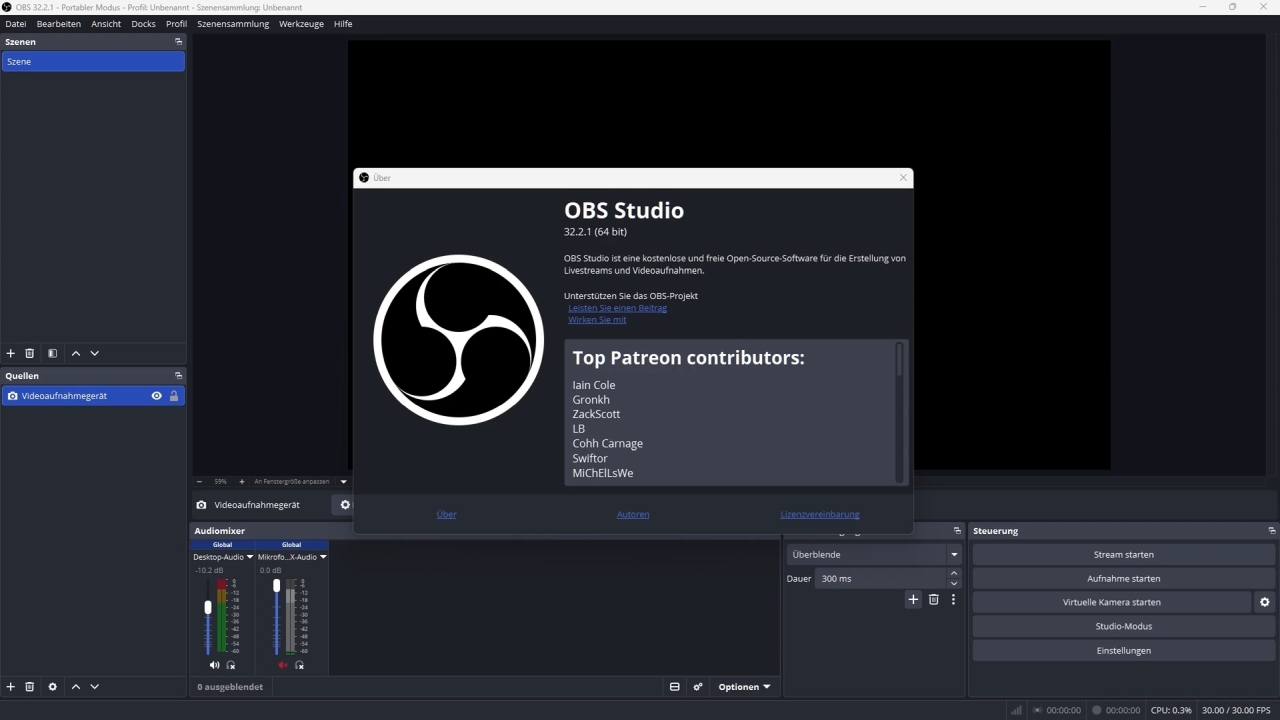Click Aufnahme starten button
This screenshot has height=720, width=1280.
[x=1124, y=578]
